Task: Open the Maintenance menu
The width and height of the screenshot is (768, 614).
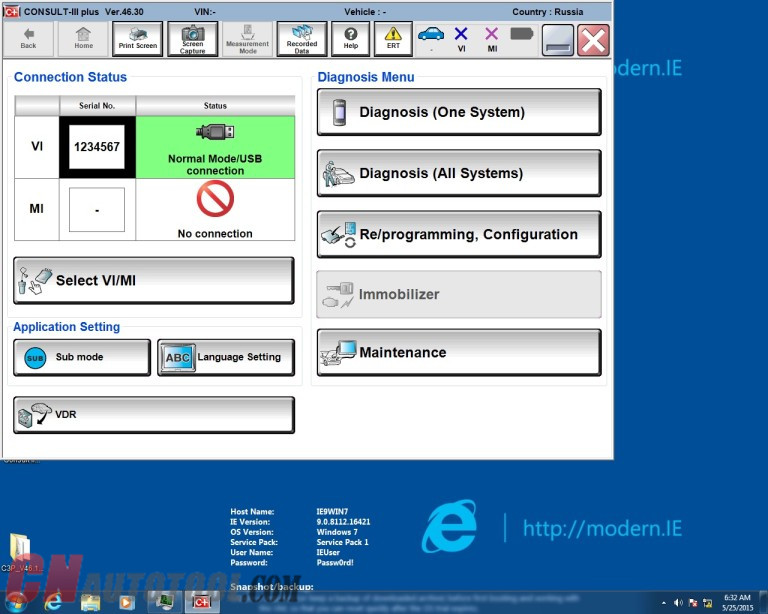Action: point(459,353)
